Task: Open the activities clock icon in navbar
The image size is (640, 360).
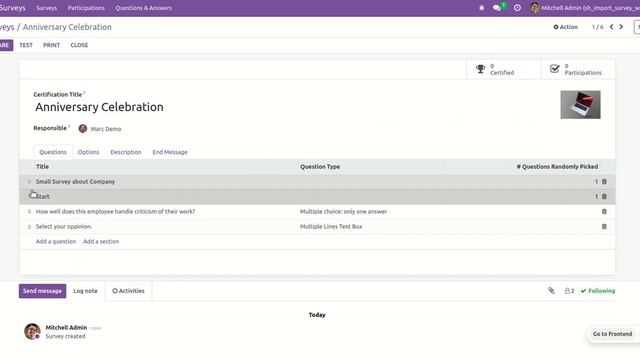Action: pyautogui.click(x=517, y=8)
